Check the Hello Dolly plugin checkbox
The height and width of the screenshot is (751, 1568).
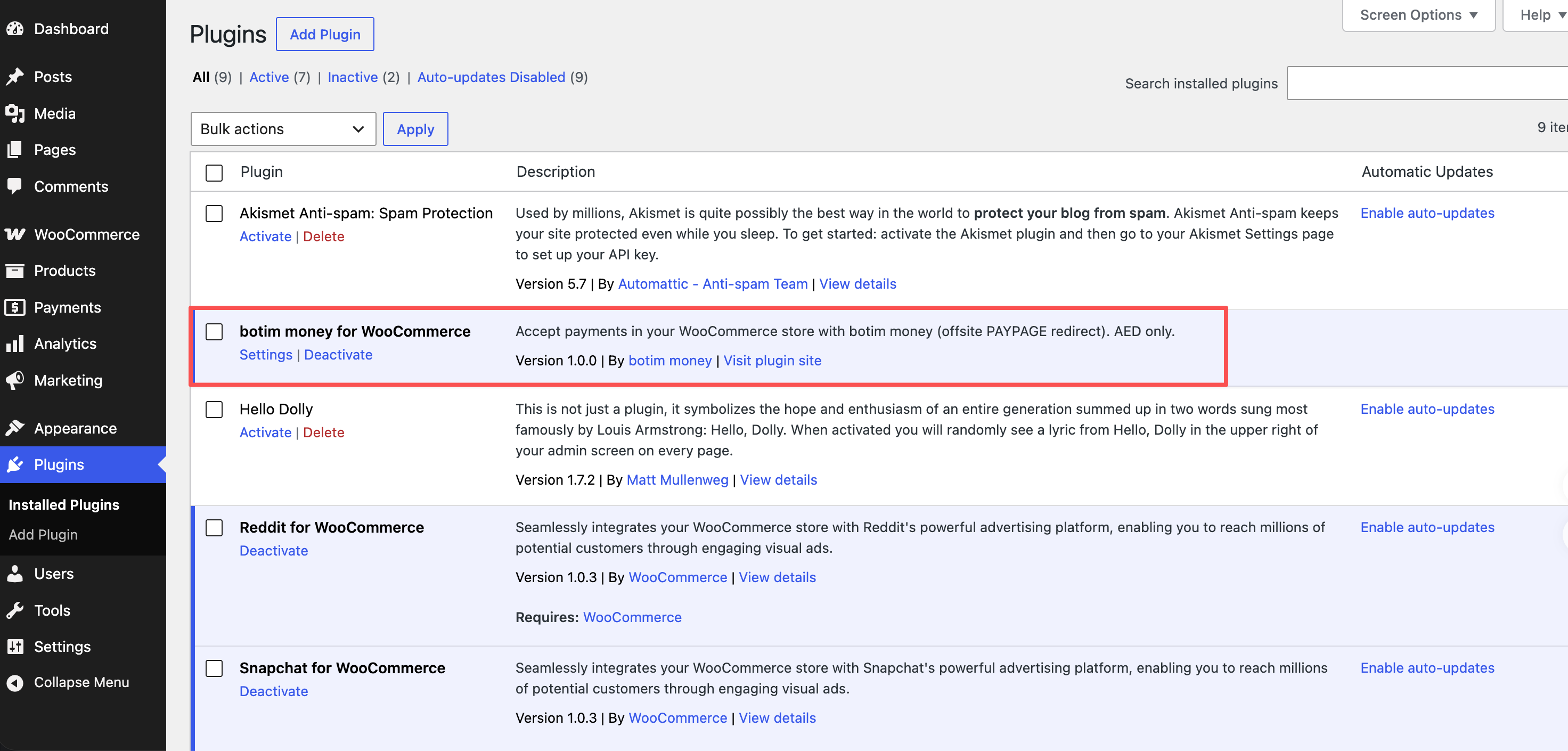click(x=214, y=410)
